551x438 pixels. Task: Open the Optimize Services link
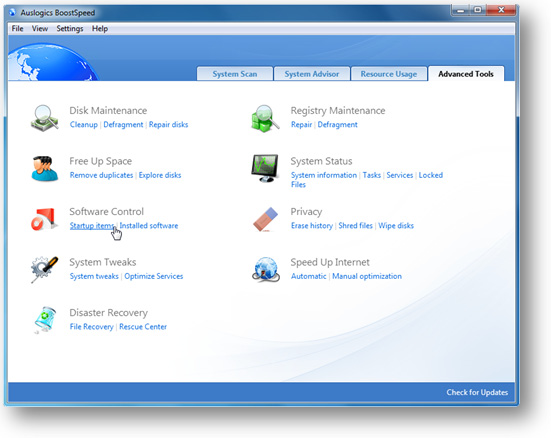pos(154,276)
